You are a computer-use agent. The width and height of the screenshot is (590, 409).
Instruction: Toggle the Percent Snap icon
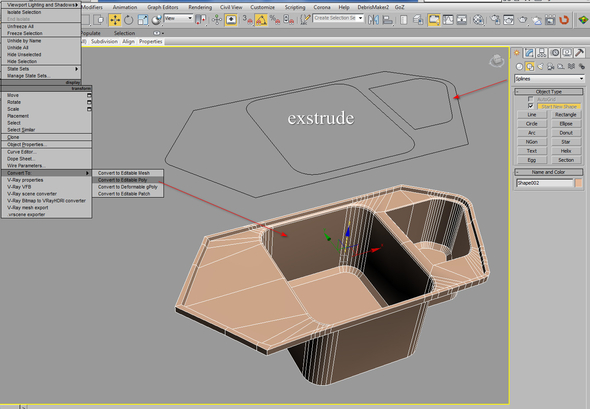[x=275, y=20]
